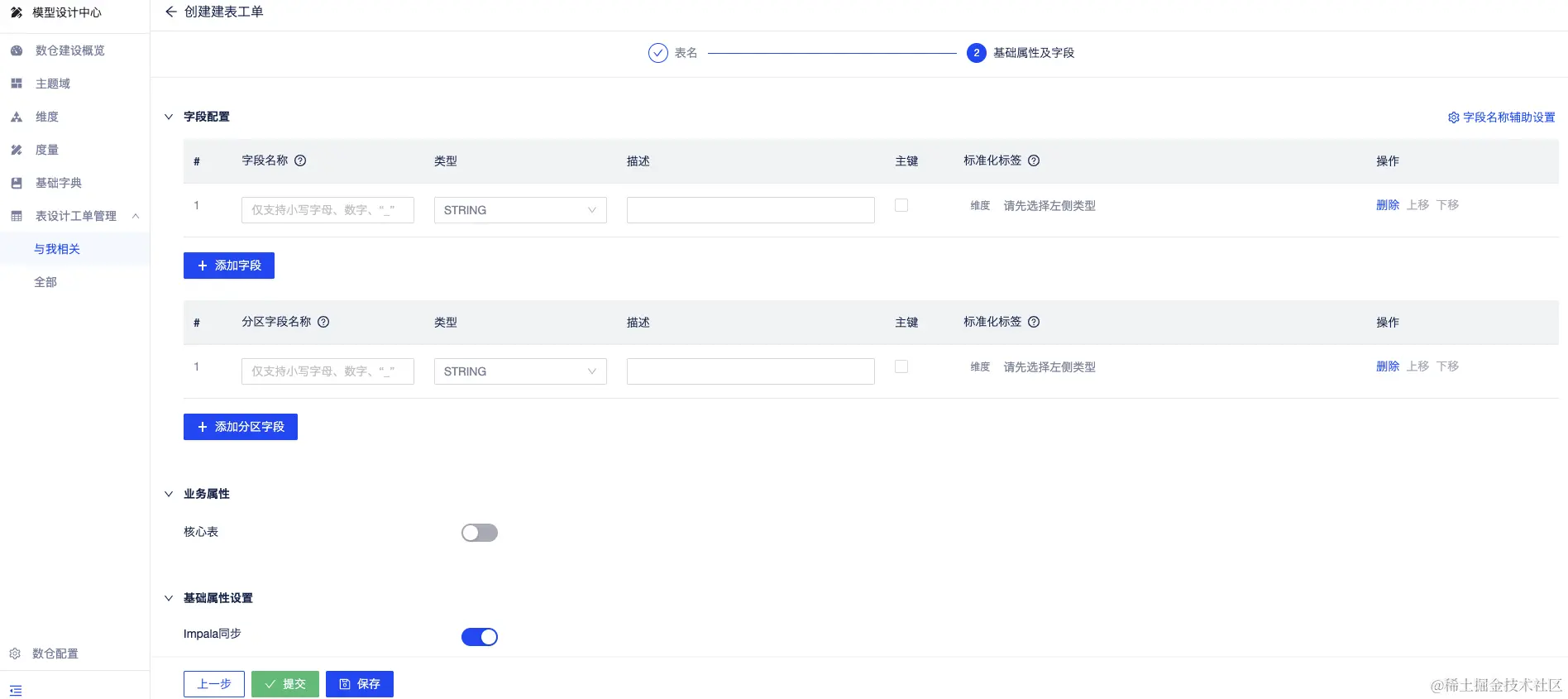Click 请先选择左侧类型 in the field row

1049,206
